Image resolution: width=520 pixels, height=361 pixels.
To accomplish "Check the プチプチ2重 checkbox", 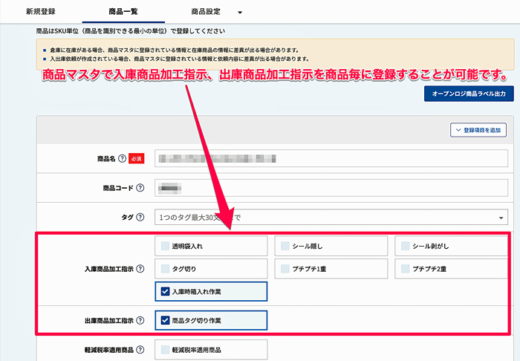I will pos(405,269).
